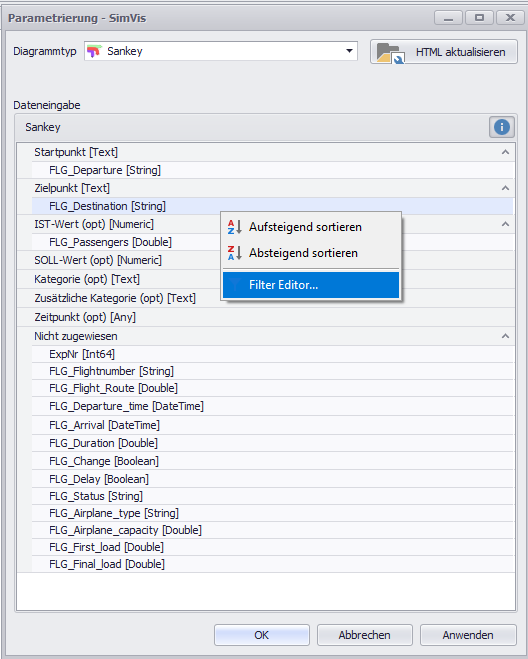Close the Parametrierung - SimVis window
528x659 pixels.
510,18
